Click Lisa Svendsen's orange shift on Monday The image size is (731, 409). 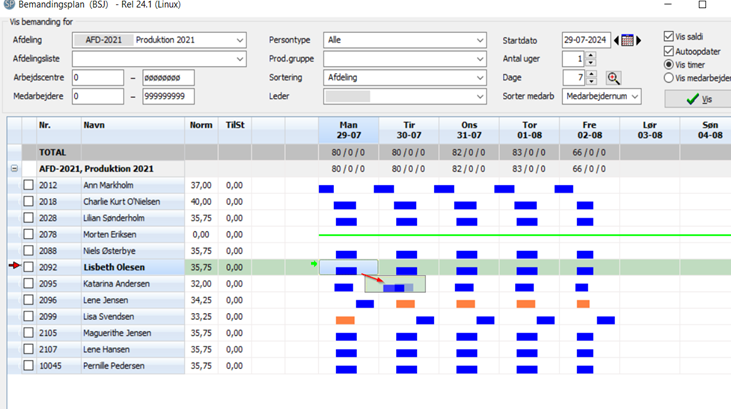(345, 320)
